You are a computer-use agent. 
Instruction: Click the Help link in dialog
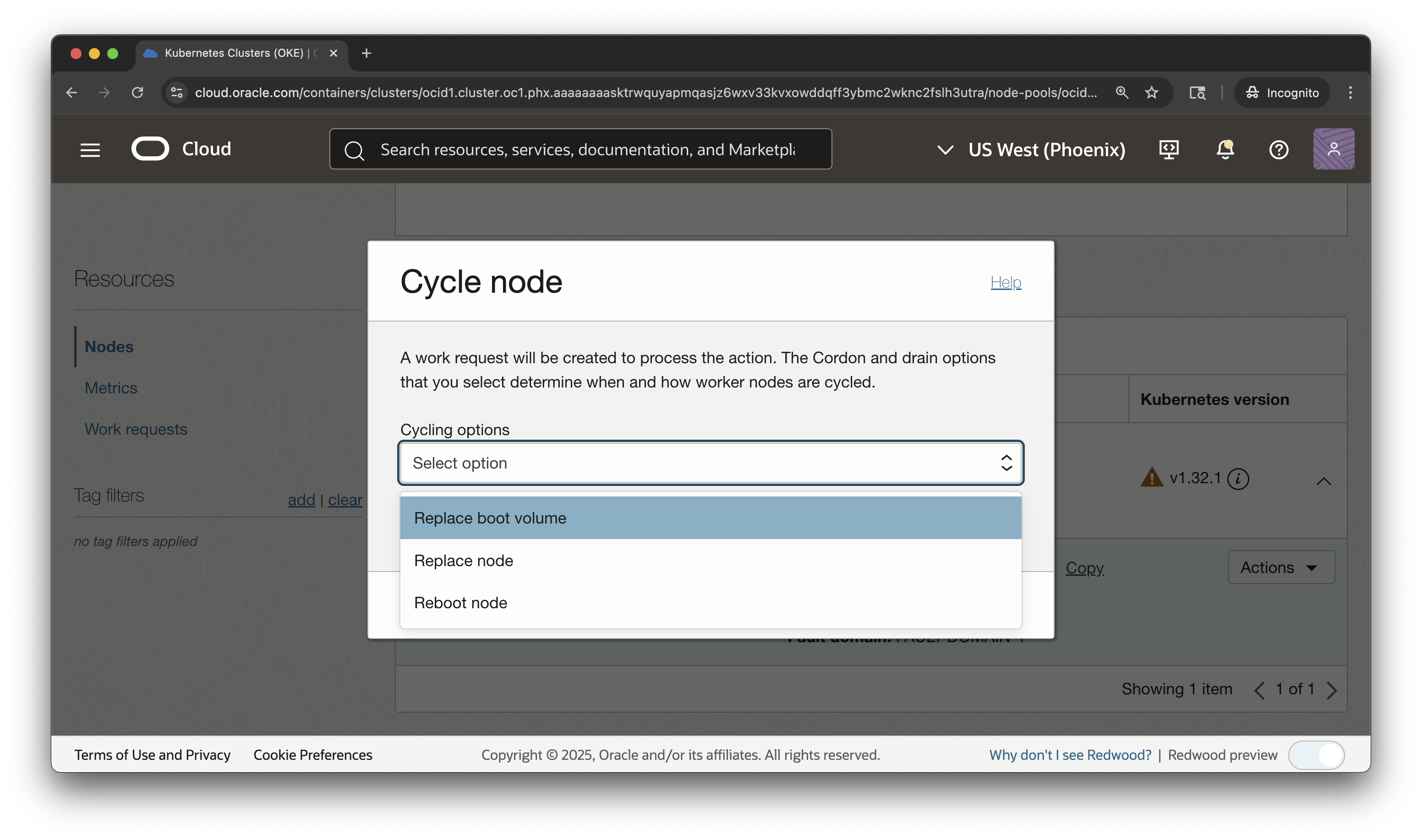[1006, 282]
